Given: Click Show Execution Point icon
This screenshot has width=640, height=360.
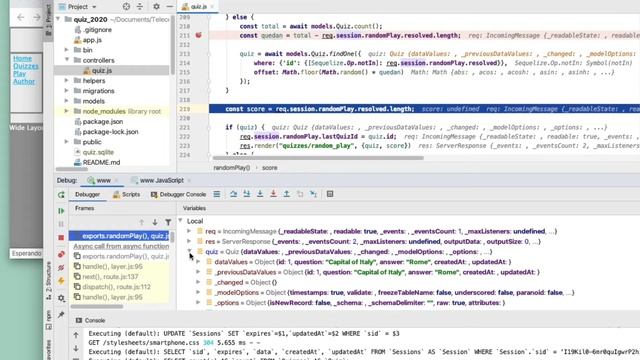Looking at the screenshot, I should pyautogui.click(x=217, y=194).
